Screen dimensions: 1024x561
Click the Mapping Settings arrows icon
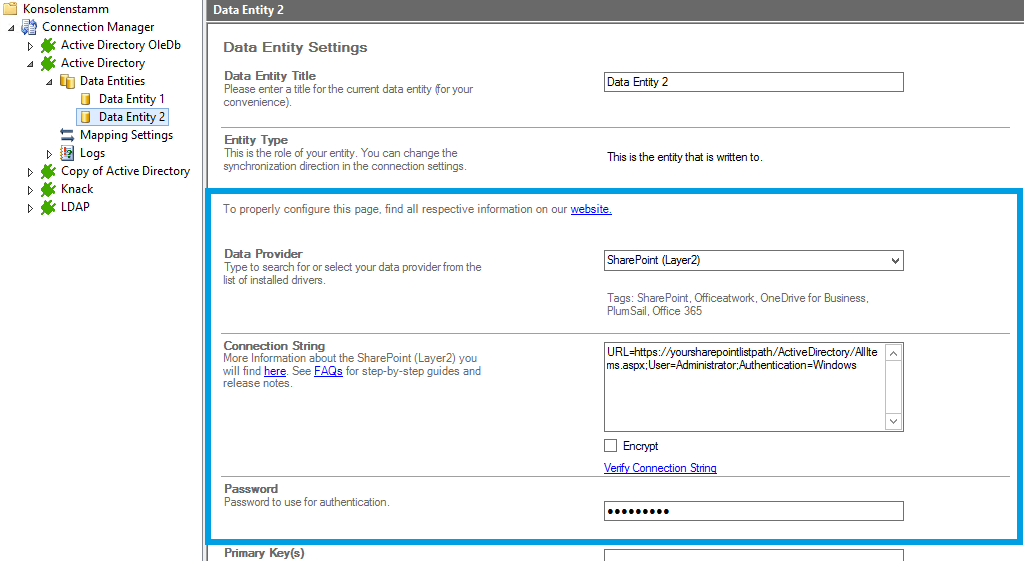click(x=67, y=135)
